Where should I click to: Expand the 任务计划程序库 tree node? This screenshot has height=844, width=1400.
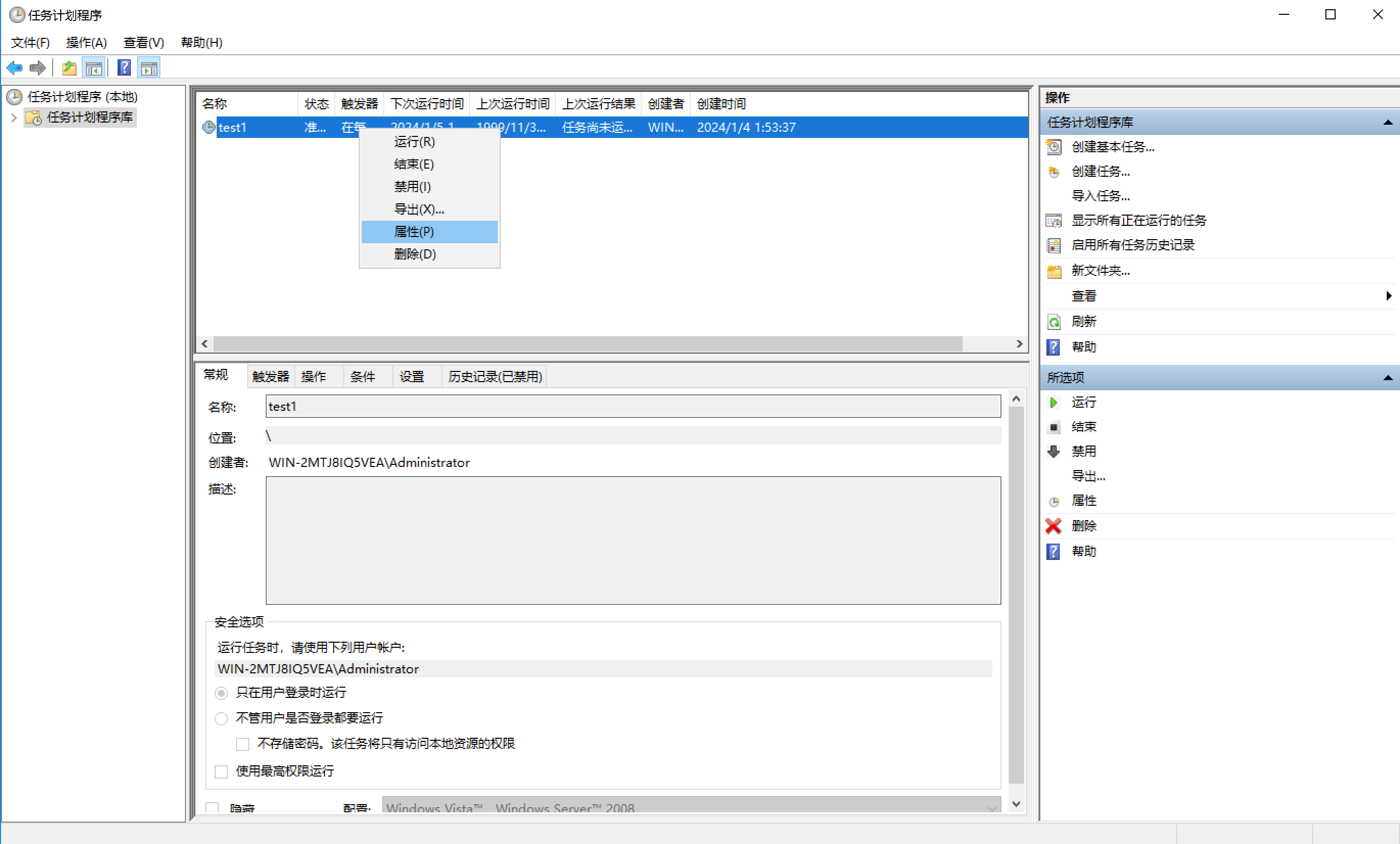(14, 118)
